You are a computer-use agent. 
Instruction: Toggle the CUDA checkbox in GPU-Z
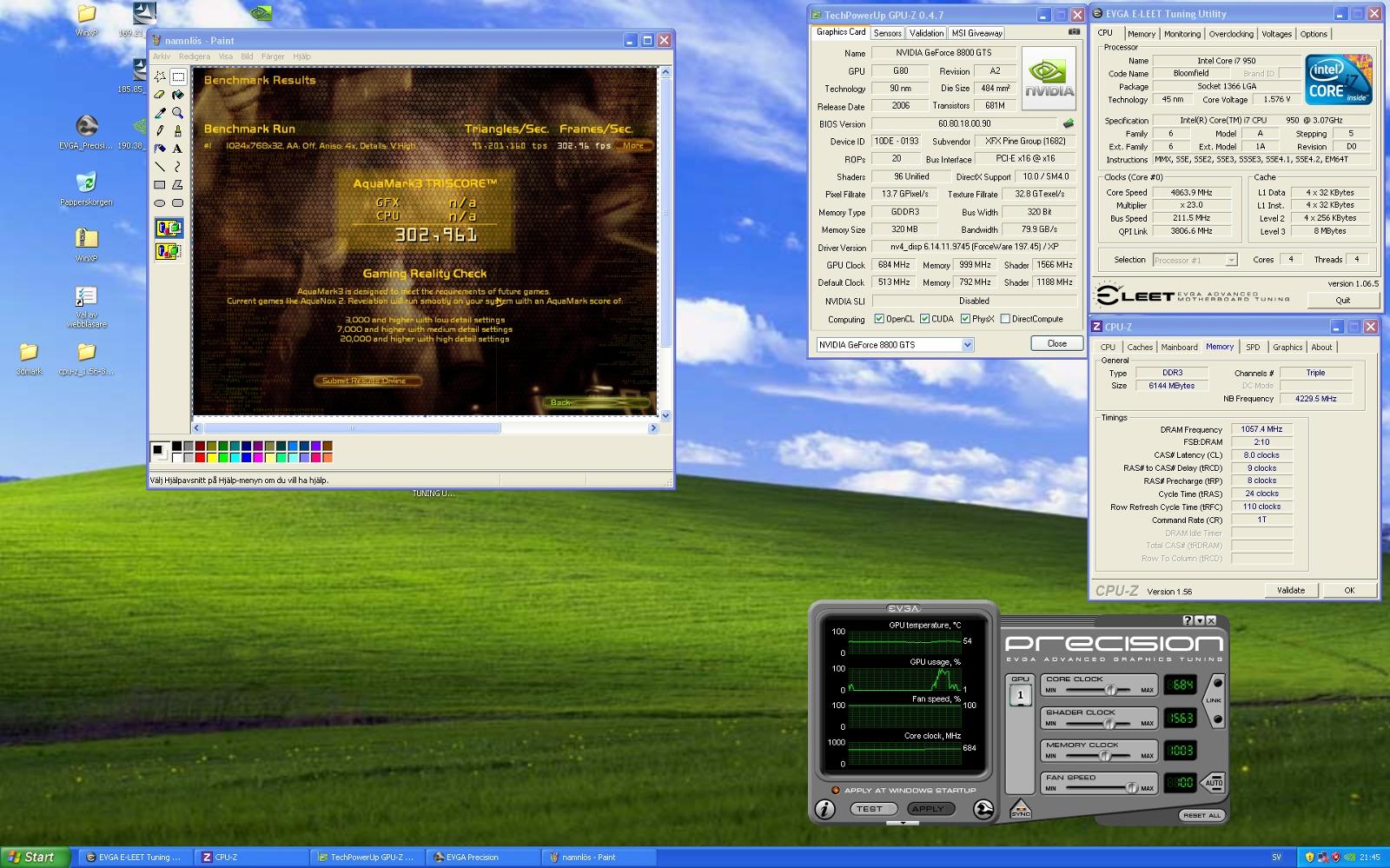pos(925,319)
